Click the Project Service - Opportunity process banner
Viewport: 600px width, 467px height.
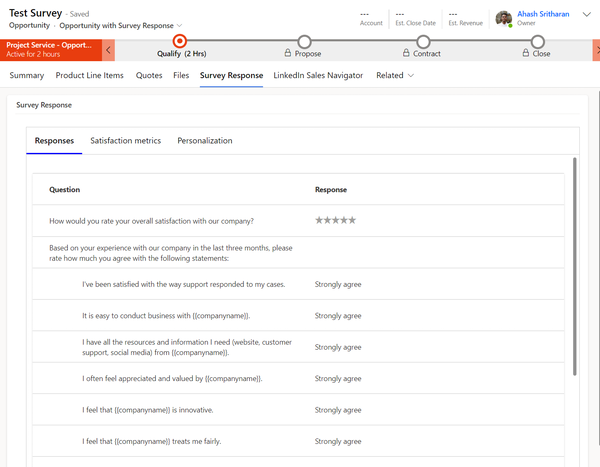pyautogui.click(x=51, y=50)
